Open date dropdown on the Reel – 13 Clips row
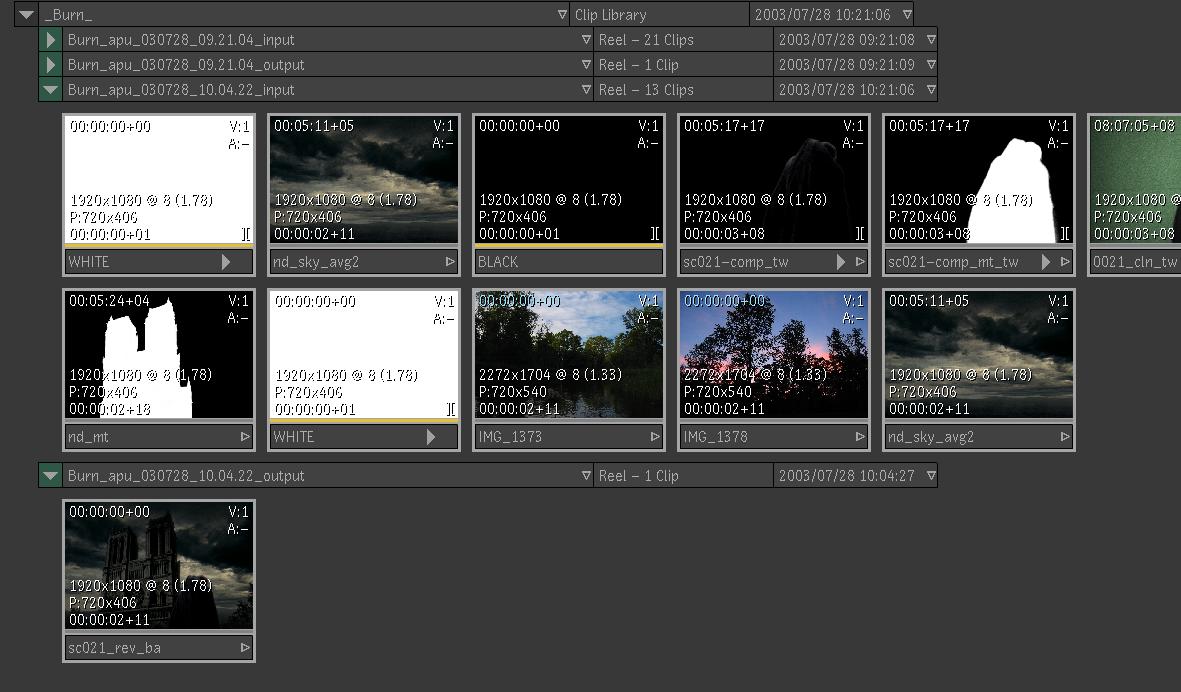1181x692 pixels. coord(931,90)
